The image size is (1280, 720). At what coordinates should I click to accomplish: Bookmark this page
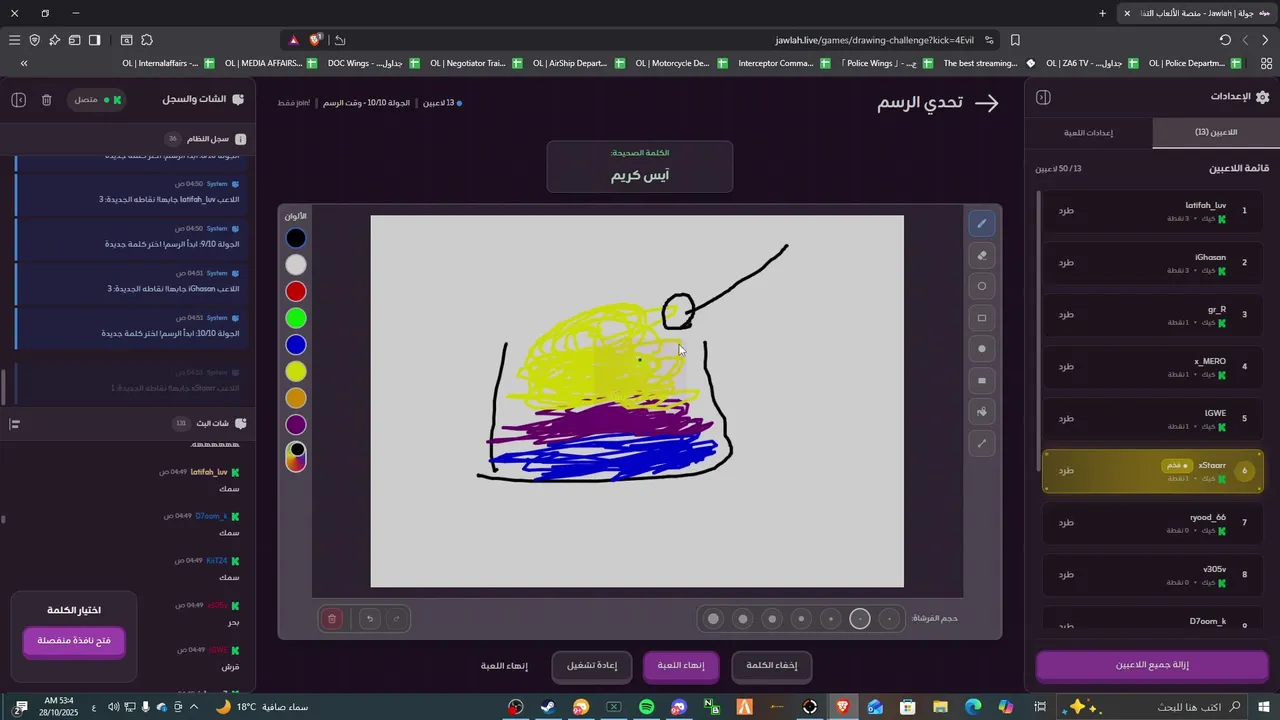coord(1015,40)
